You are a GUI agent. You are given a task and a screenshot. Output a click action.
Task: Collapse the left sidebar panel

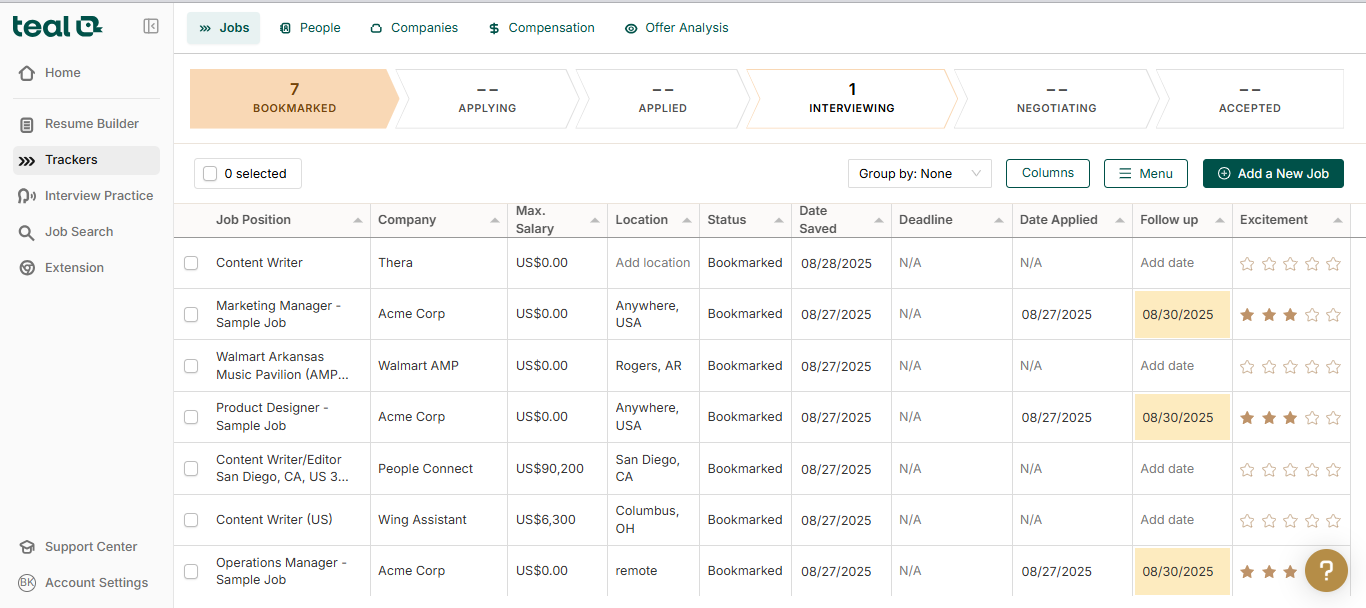[151, 26]
